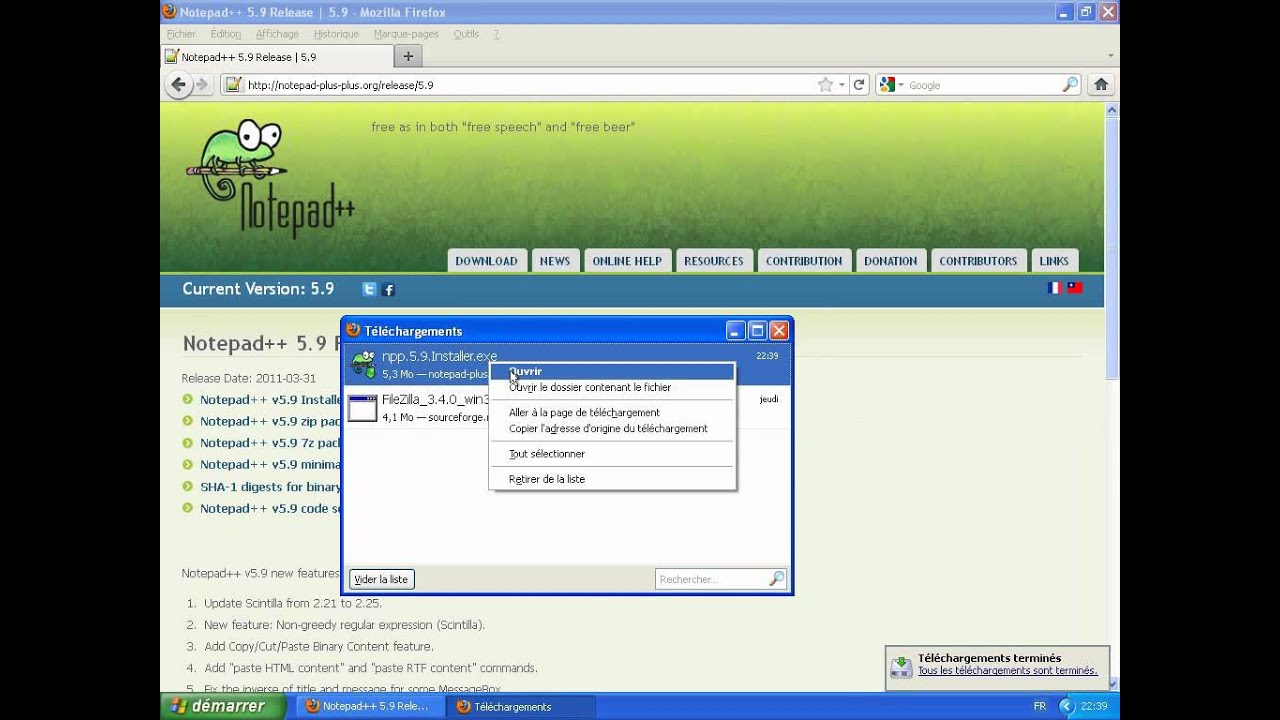Switch to Téléchargements taskbar button
The width and height of the screenshot is (1280, 720).
point(520,706)
